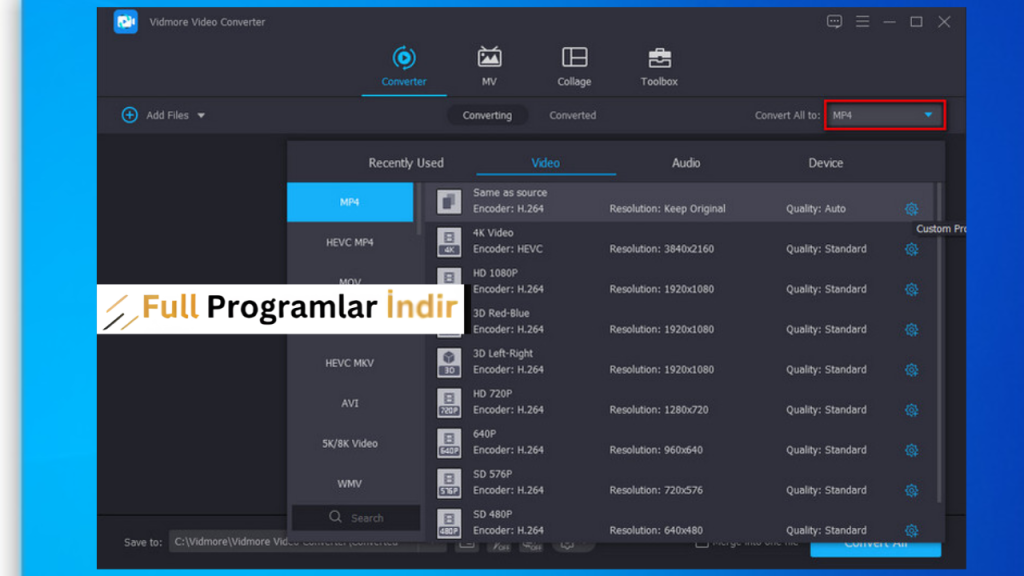Viewport: 1024px width, 576px height.
Task: Click the search magnifier icon
Action: [x=335, y=517]
